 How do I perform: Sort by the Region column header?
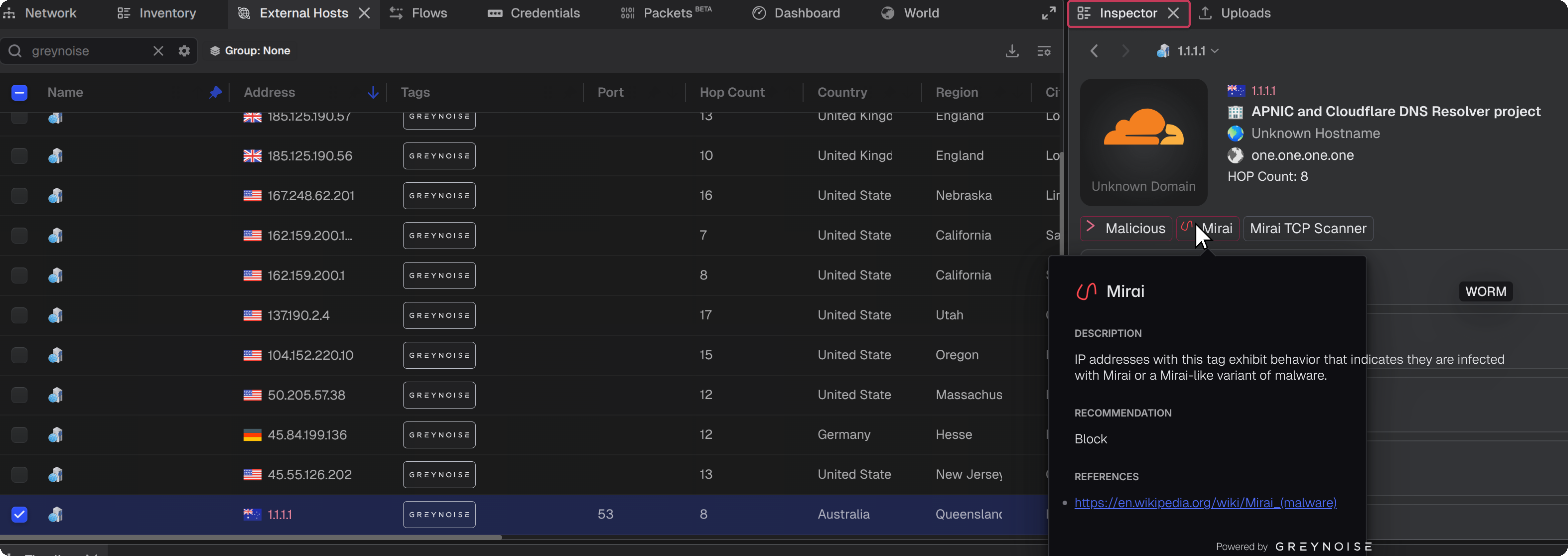(x=957, y=93)
